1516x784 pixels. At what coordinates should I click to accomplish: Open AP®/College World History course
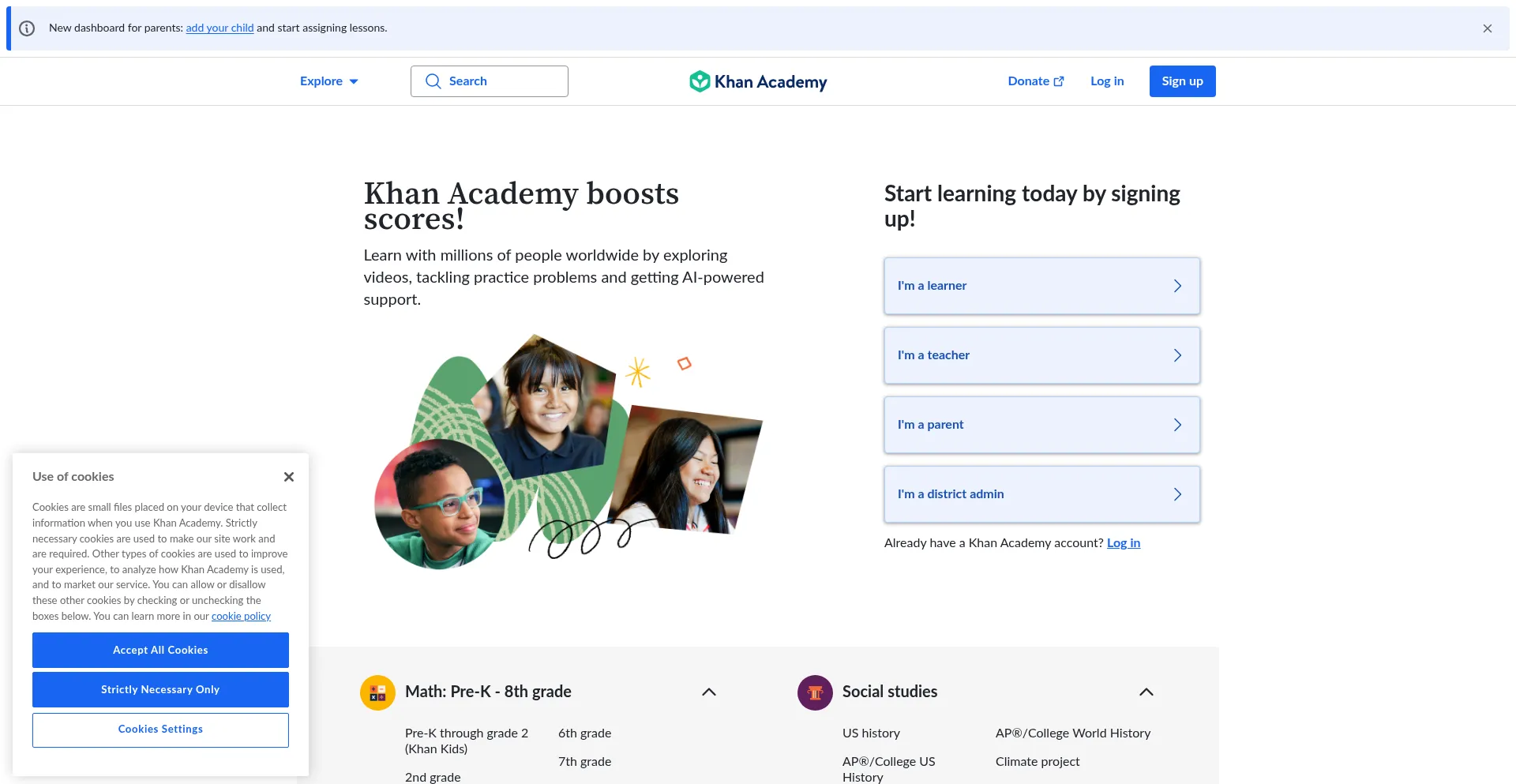[x=1073, y=733]
